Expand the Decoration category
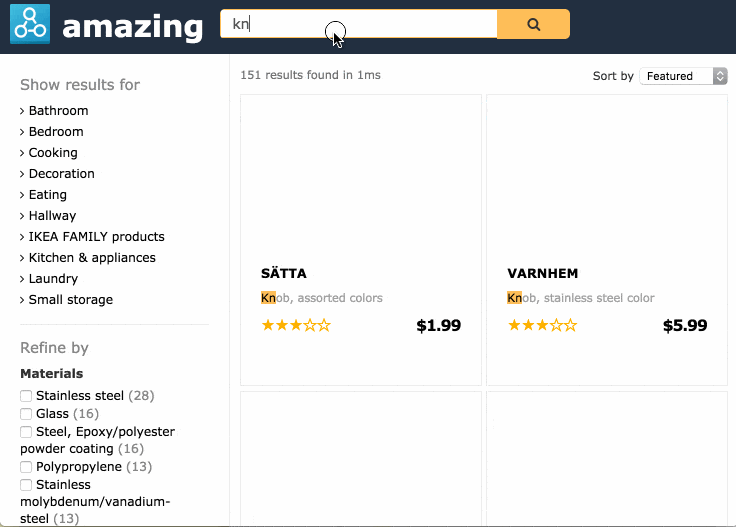This screenshot has width=736, height=527. tap(61, 174)
